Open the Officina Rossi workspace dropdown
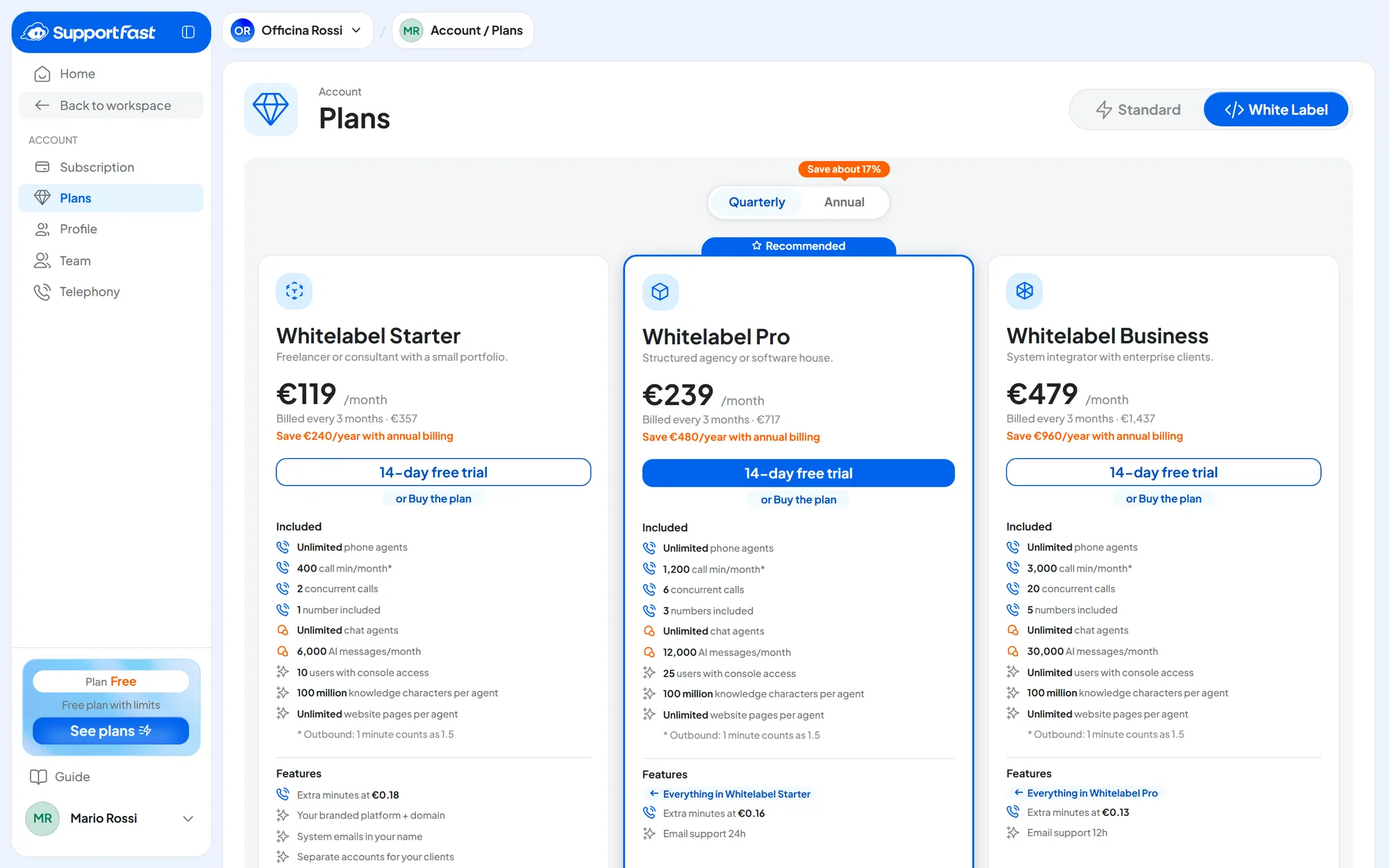This screenshot has height=868, width=1389. pyautogui.click(x=298, y=31)
